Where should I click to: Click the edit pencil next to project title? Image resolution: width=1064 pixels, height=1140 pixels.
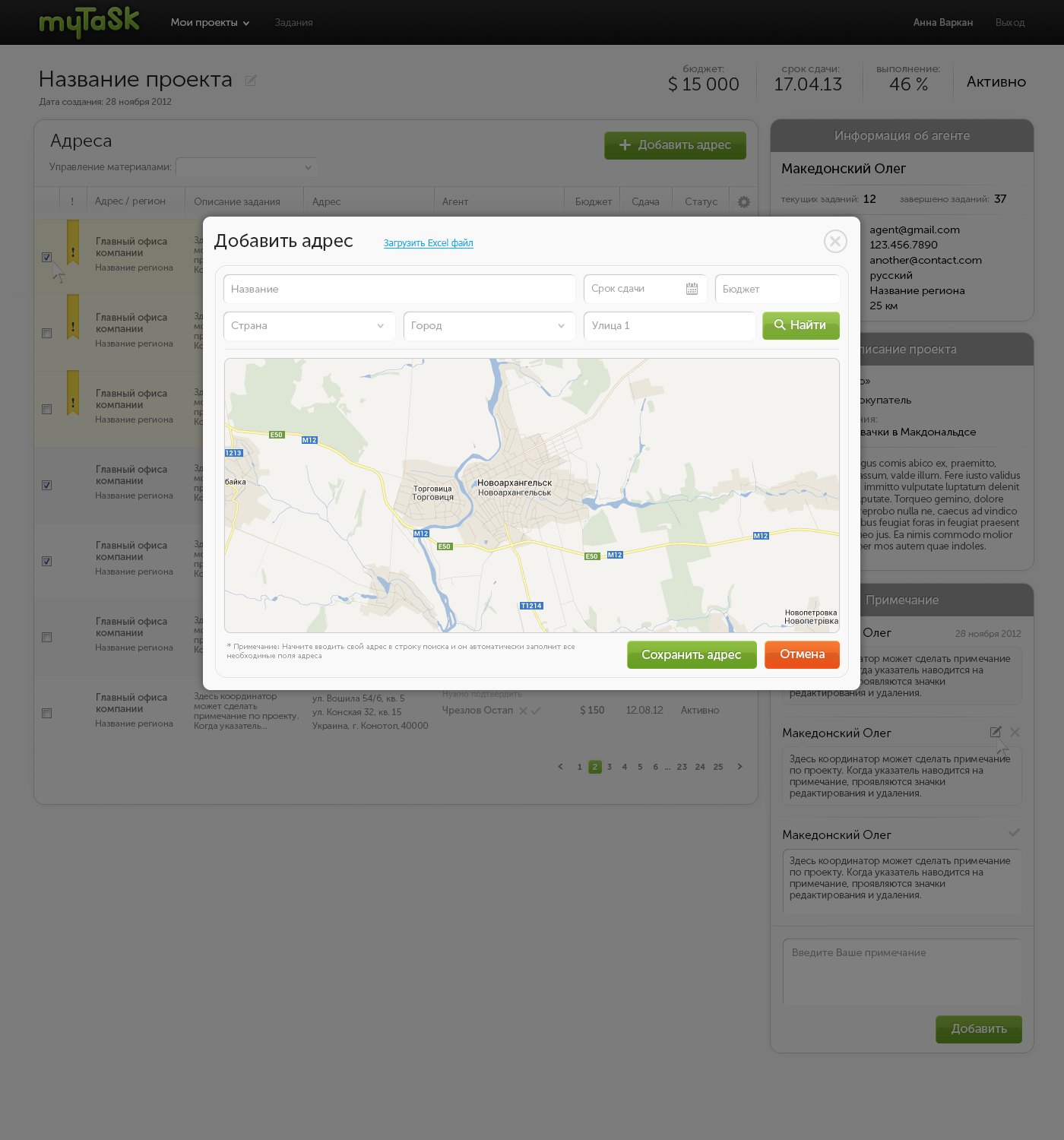(x=251, y=81)
